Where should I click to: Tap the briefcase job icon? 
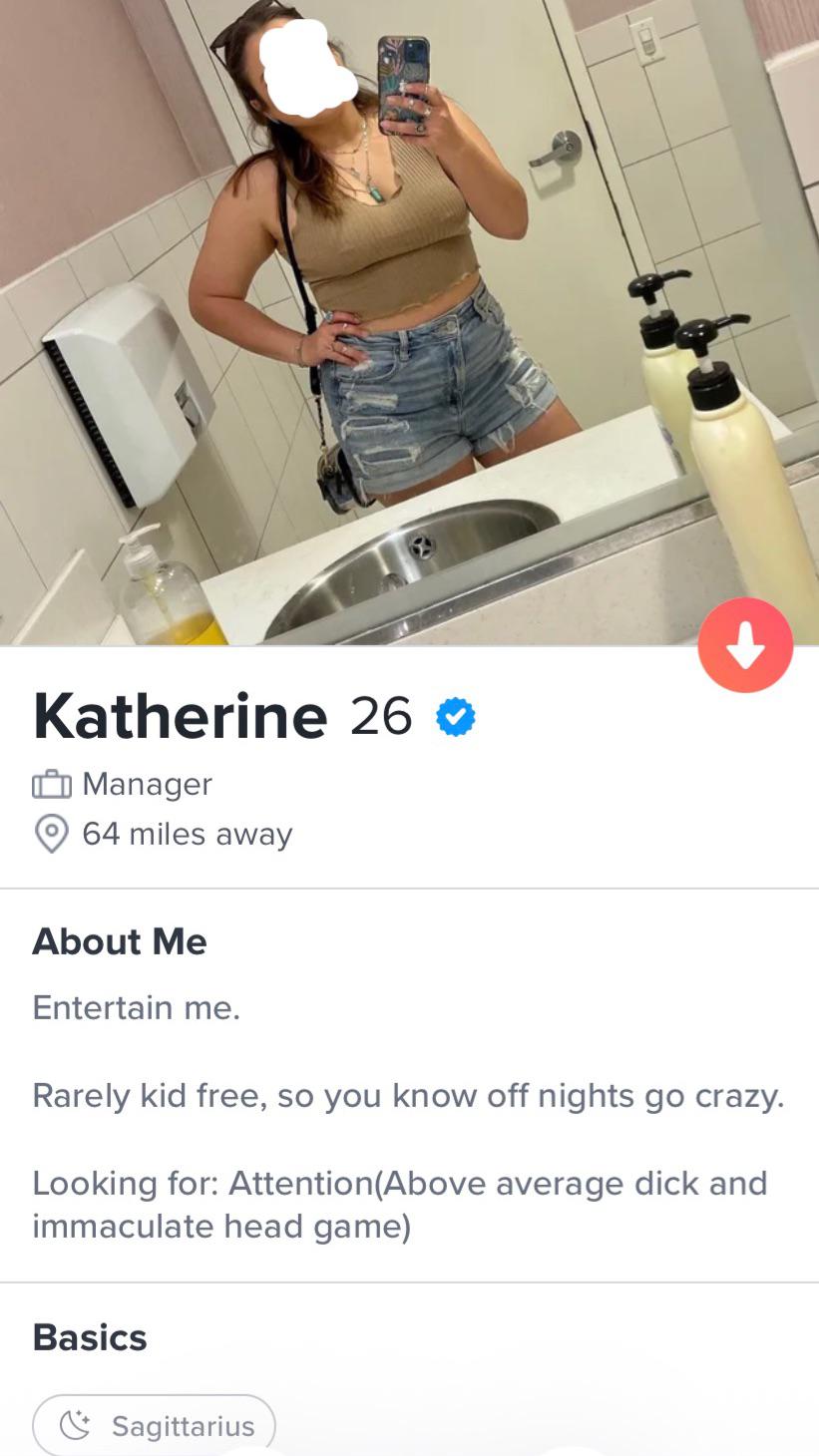[52, 785]
